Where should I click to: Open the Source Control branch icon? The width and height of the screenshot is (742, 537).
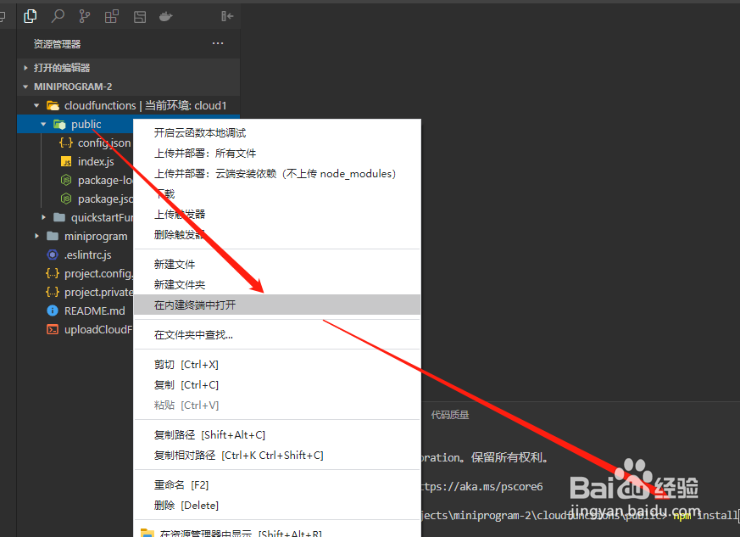pyautogui.click(x=85, y=16)
